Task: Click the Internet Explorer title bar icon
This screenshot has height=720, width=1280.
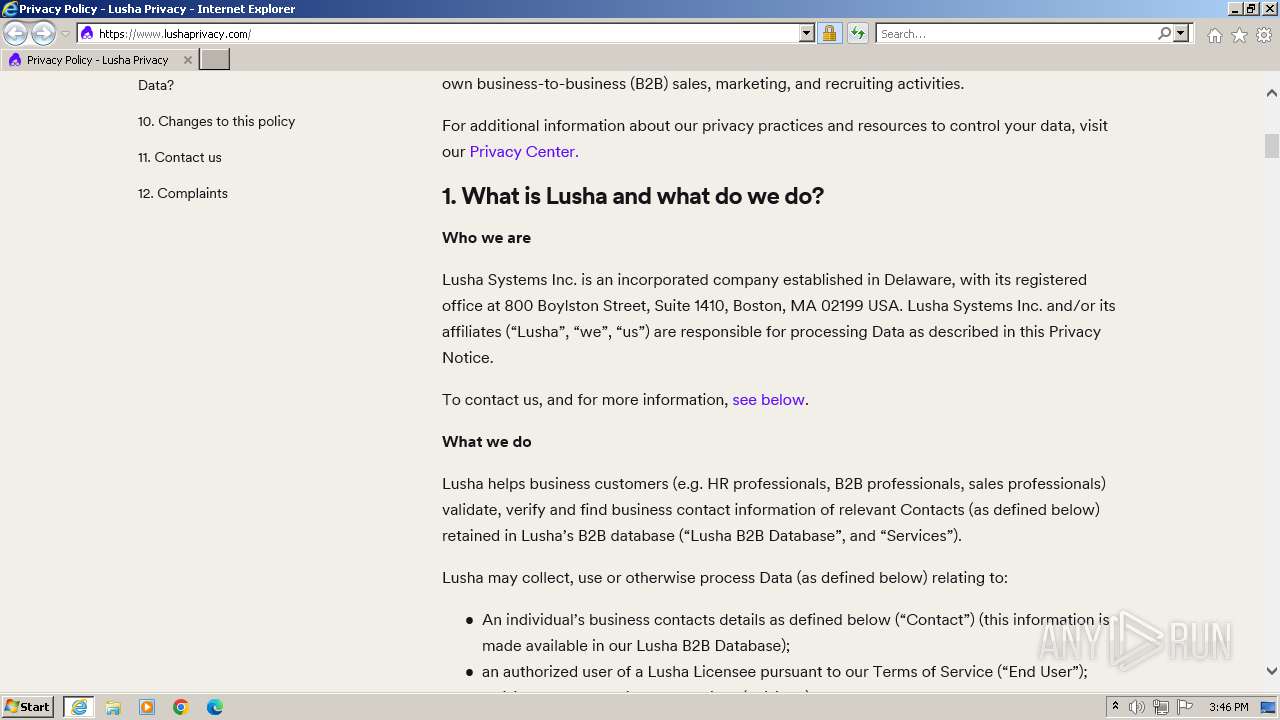Action: (x=10, y=9)
